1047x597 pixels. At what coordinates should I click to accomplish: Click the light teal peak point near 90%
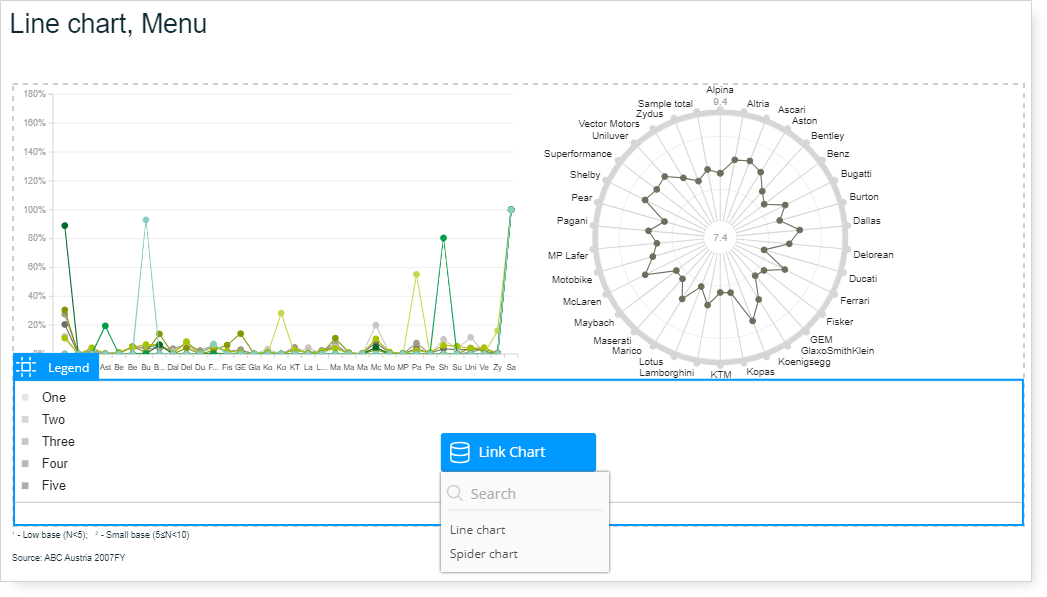(146, 220)
